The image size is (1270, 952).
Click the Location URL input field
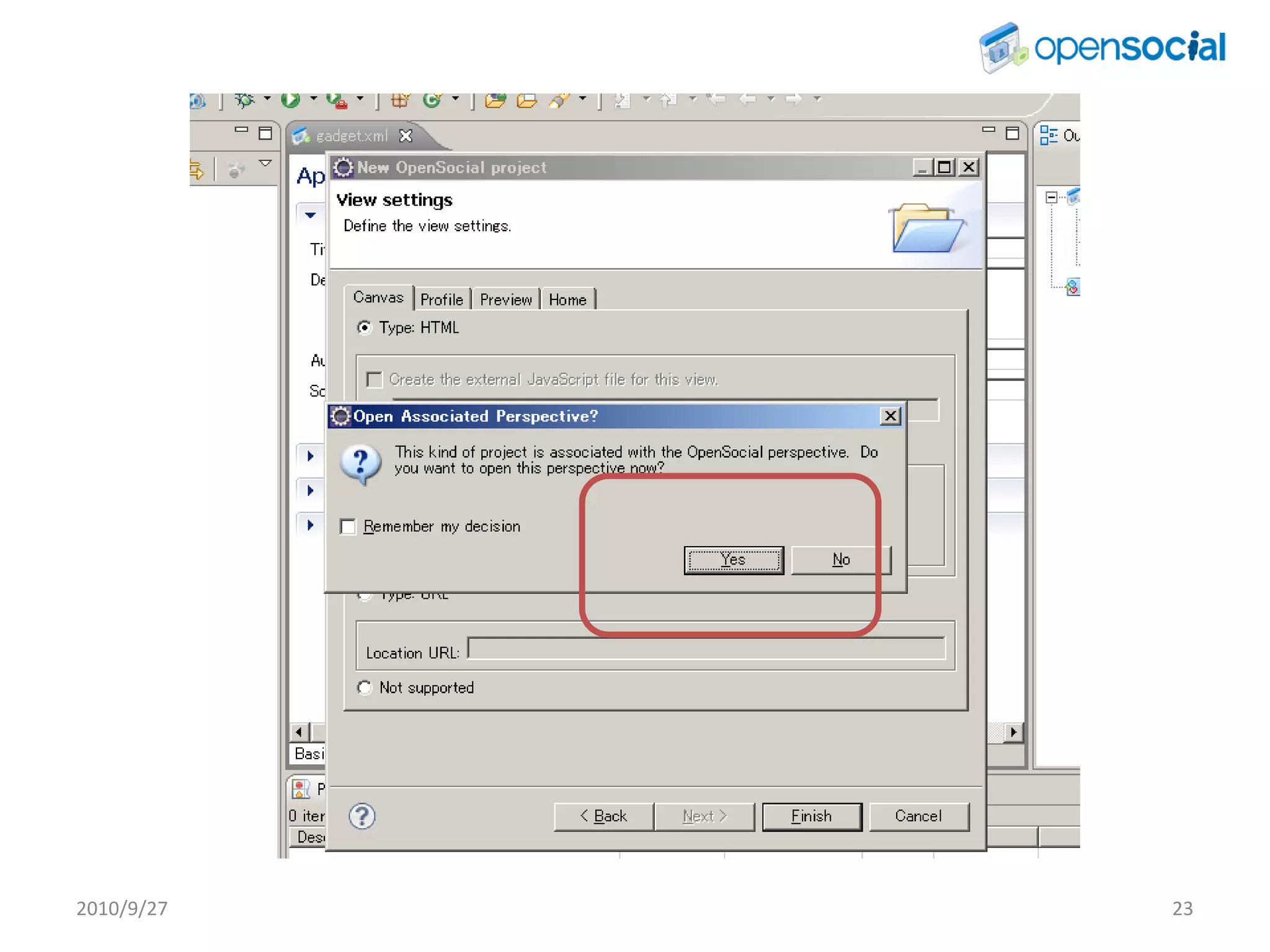click(x=706, y=648)
